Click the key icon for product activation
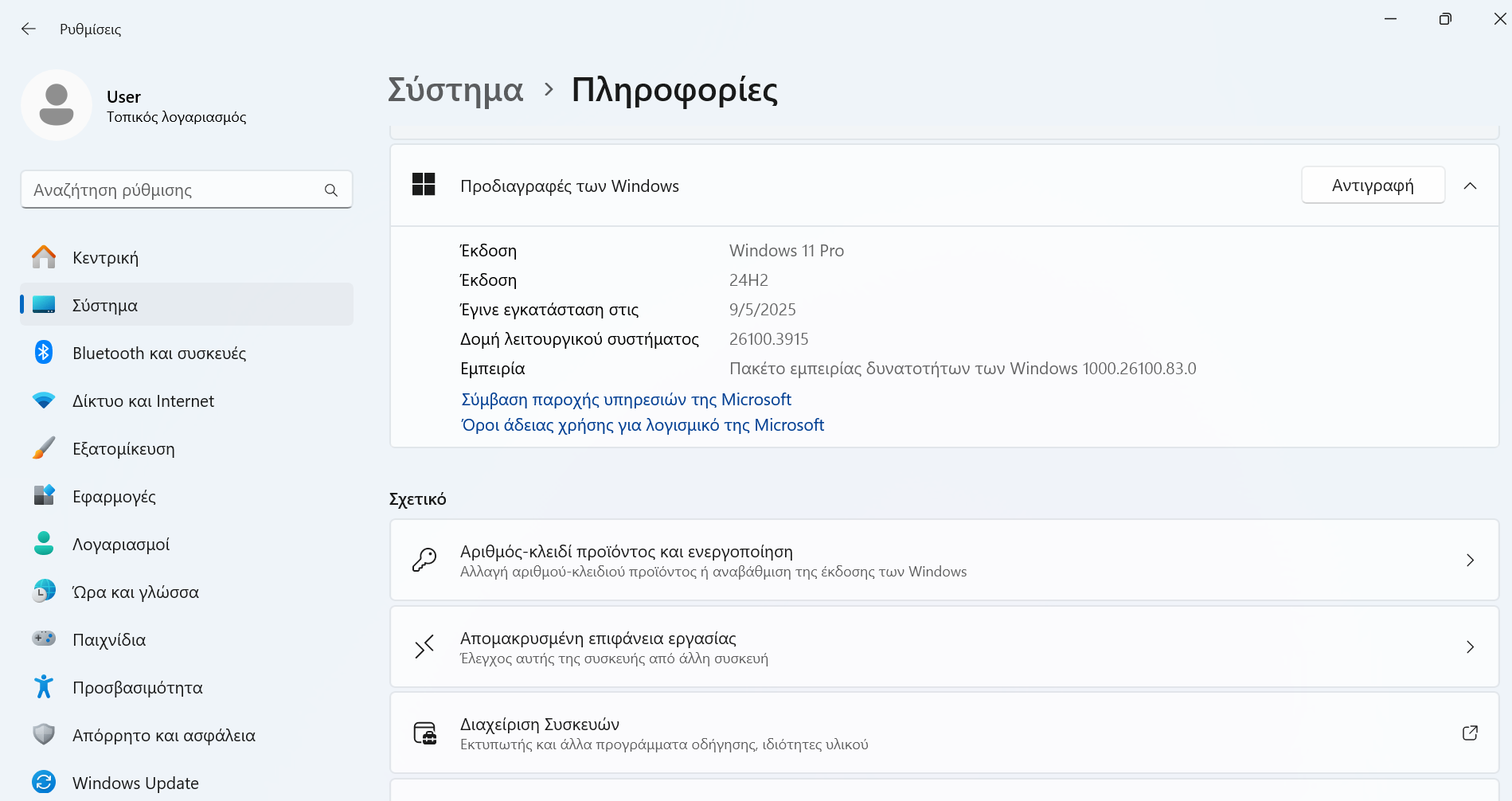Screen dimensions: 1512x801 pos(424,560)
